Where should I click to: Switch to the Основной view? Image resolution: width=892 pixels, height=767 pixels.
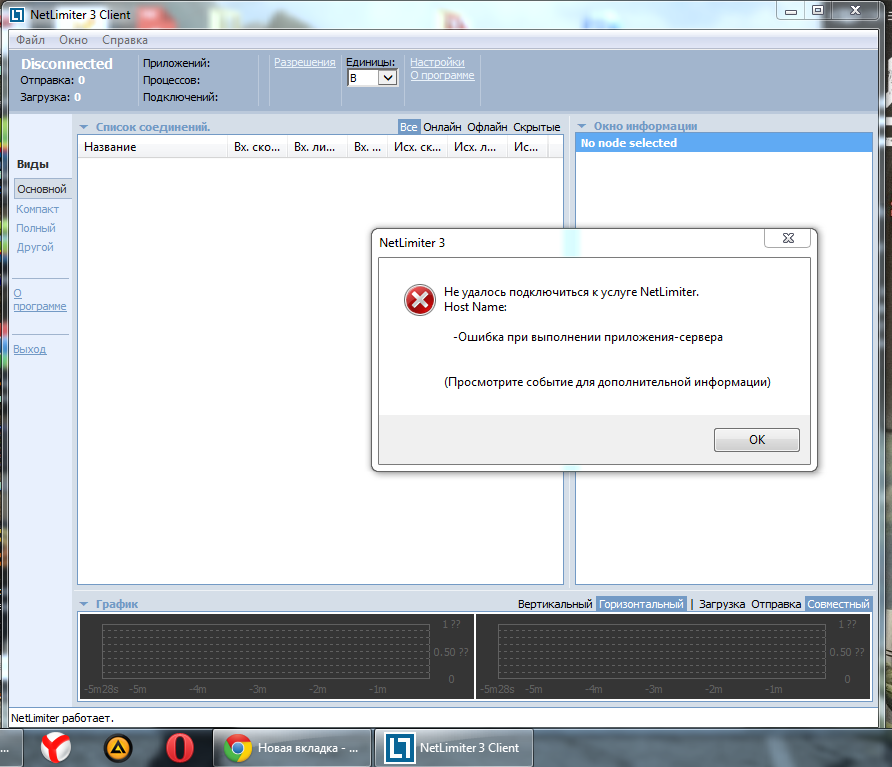(x=42, y=189)
